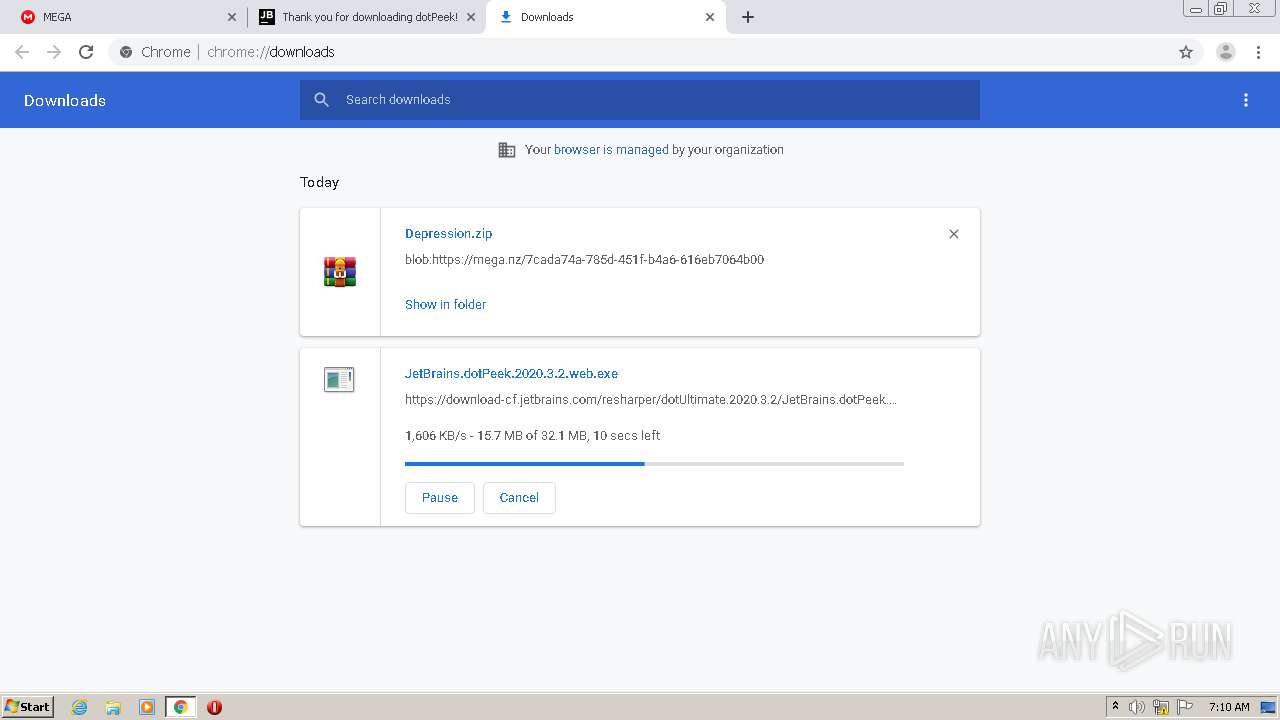Click the Downloads page title

65,100
